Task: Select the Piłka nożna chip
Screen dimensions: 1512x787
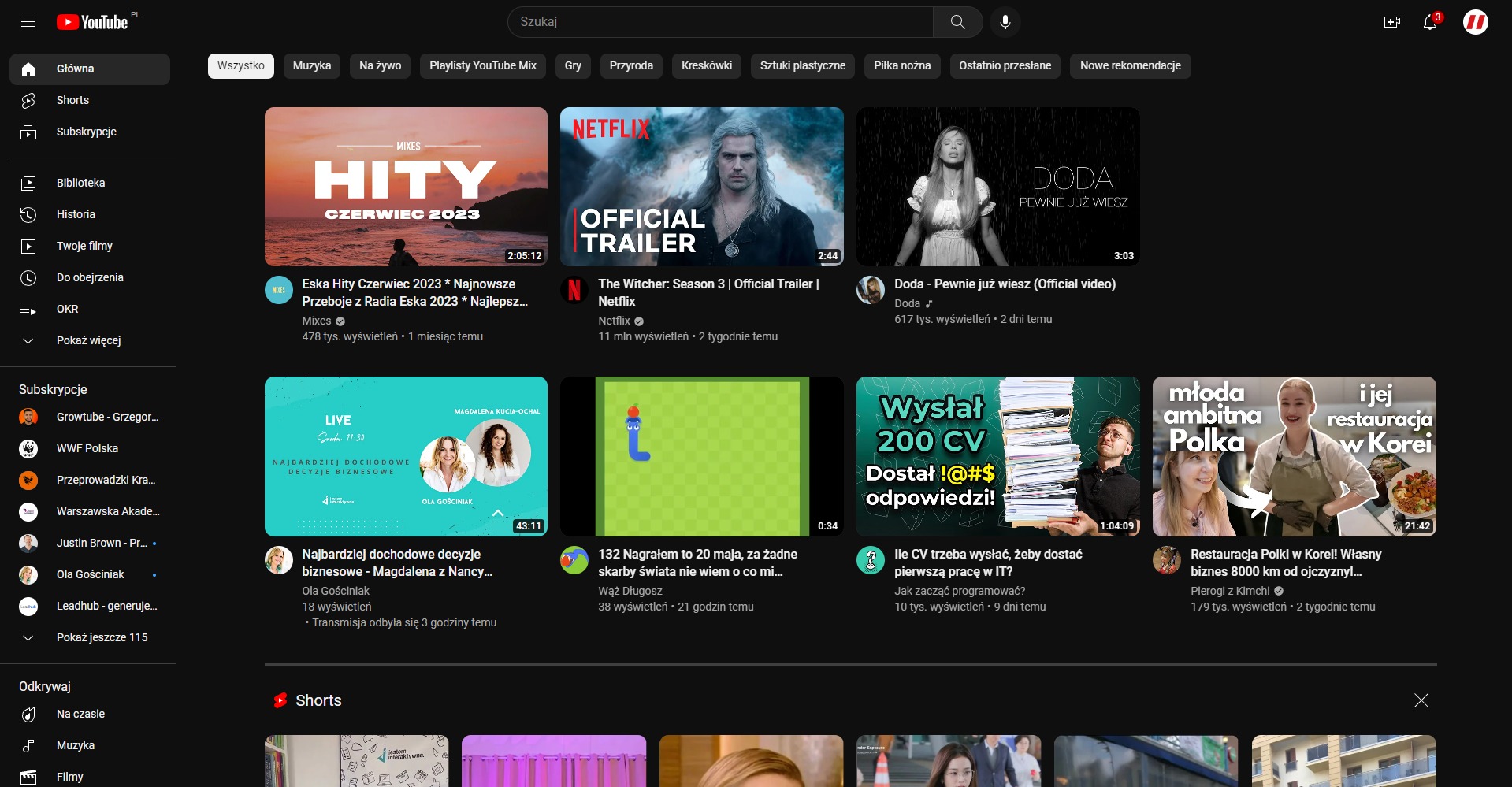Action: (902, 66)
